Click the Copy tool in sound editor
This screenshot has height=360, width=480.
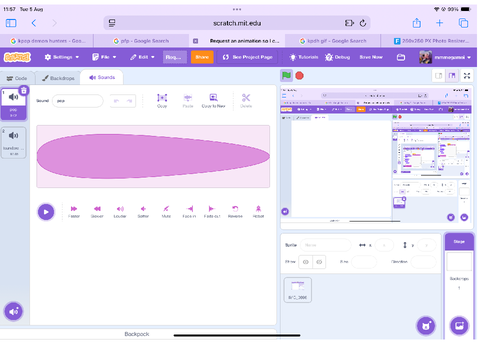click(162, 100)
